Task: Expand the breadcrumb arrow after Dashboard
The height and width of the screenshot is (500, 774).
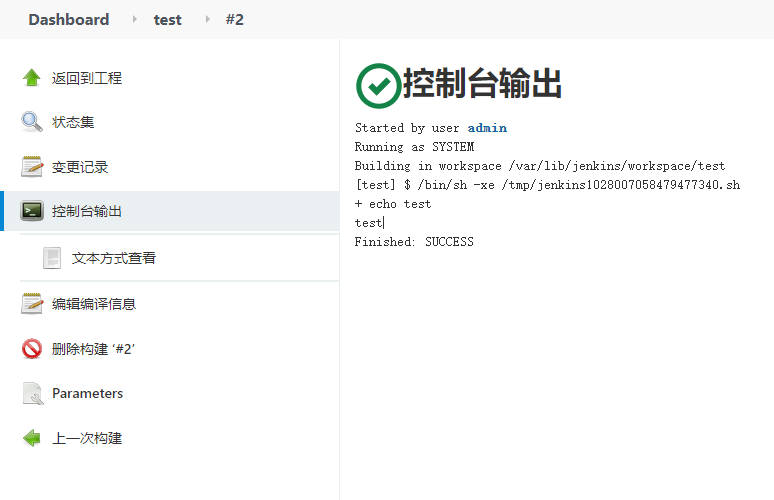Action: coord(134,20)
